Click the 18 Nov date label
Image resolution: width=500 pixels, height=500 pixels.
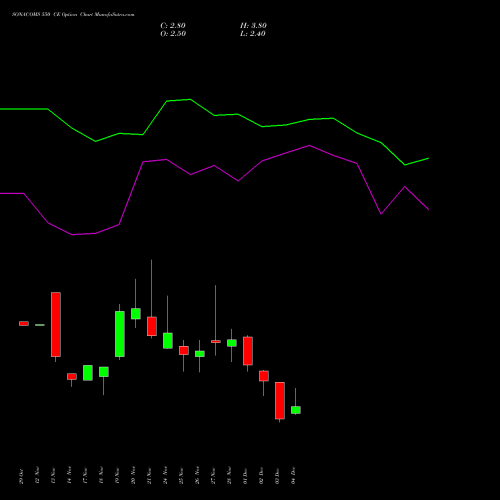[101, 475]
